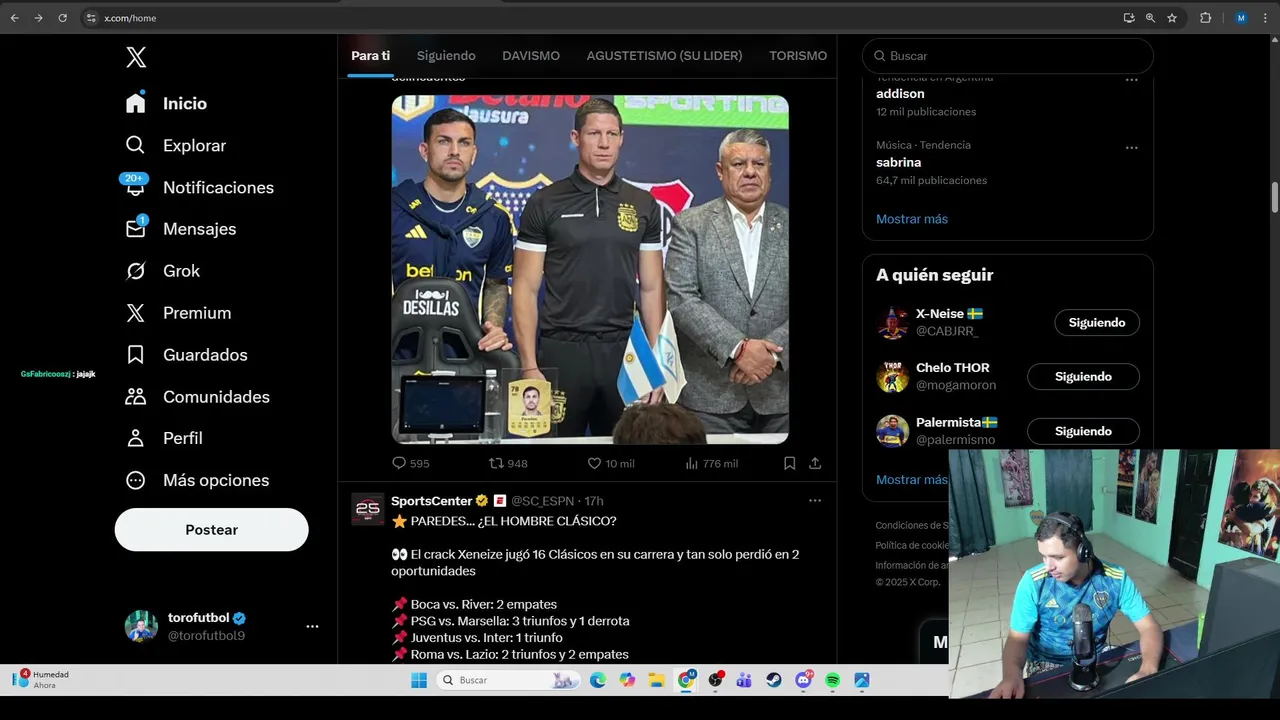Reply to the post with 595 comments

(x=410, y=463)
